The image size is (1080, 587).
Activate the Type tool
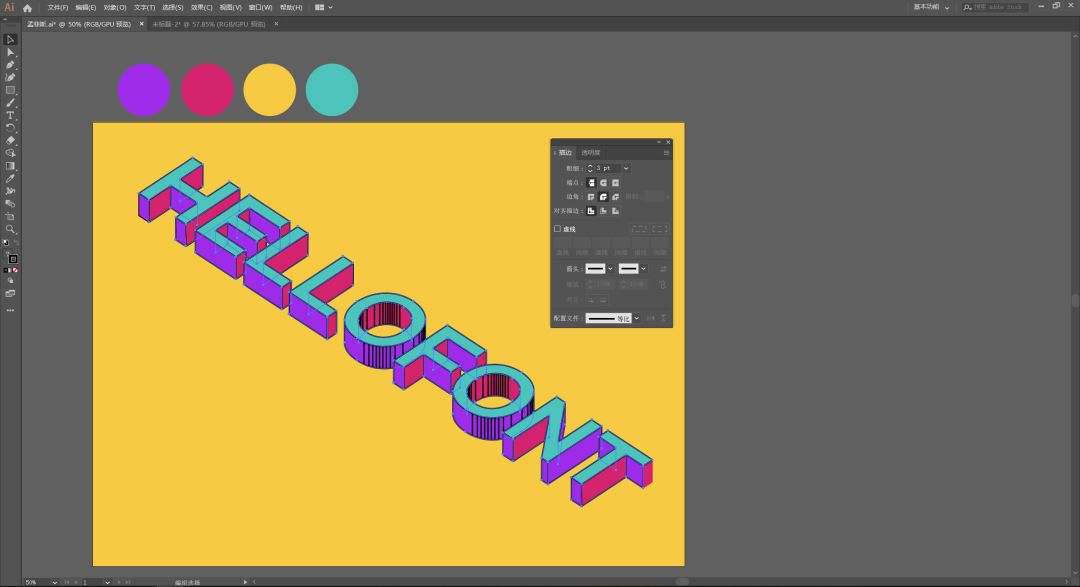pos(10,115)
